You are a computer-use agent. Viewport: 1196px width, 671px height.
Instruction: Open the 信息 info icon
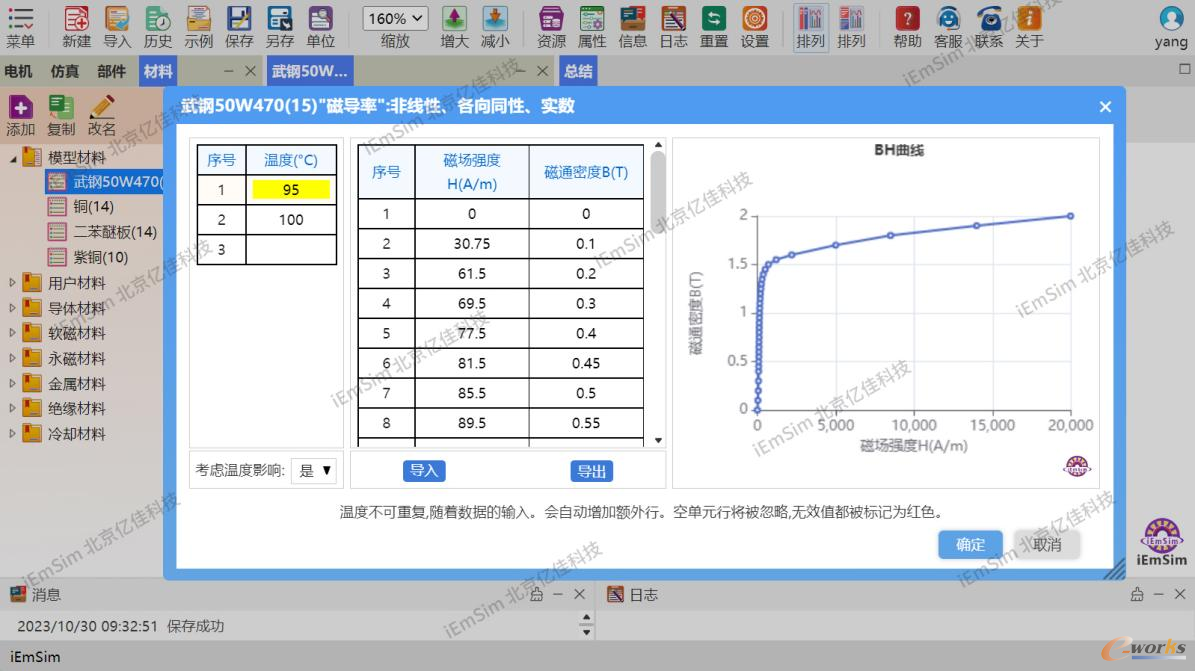pos(632,27)
